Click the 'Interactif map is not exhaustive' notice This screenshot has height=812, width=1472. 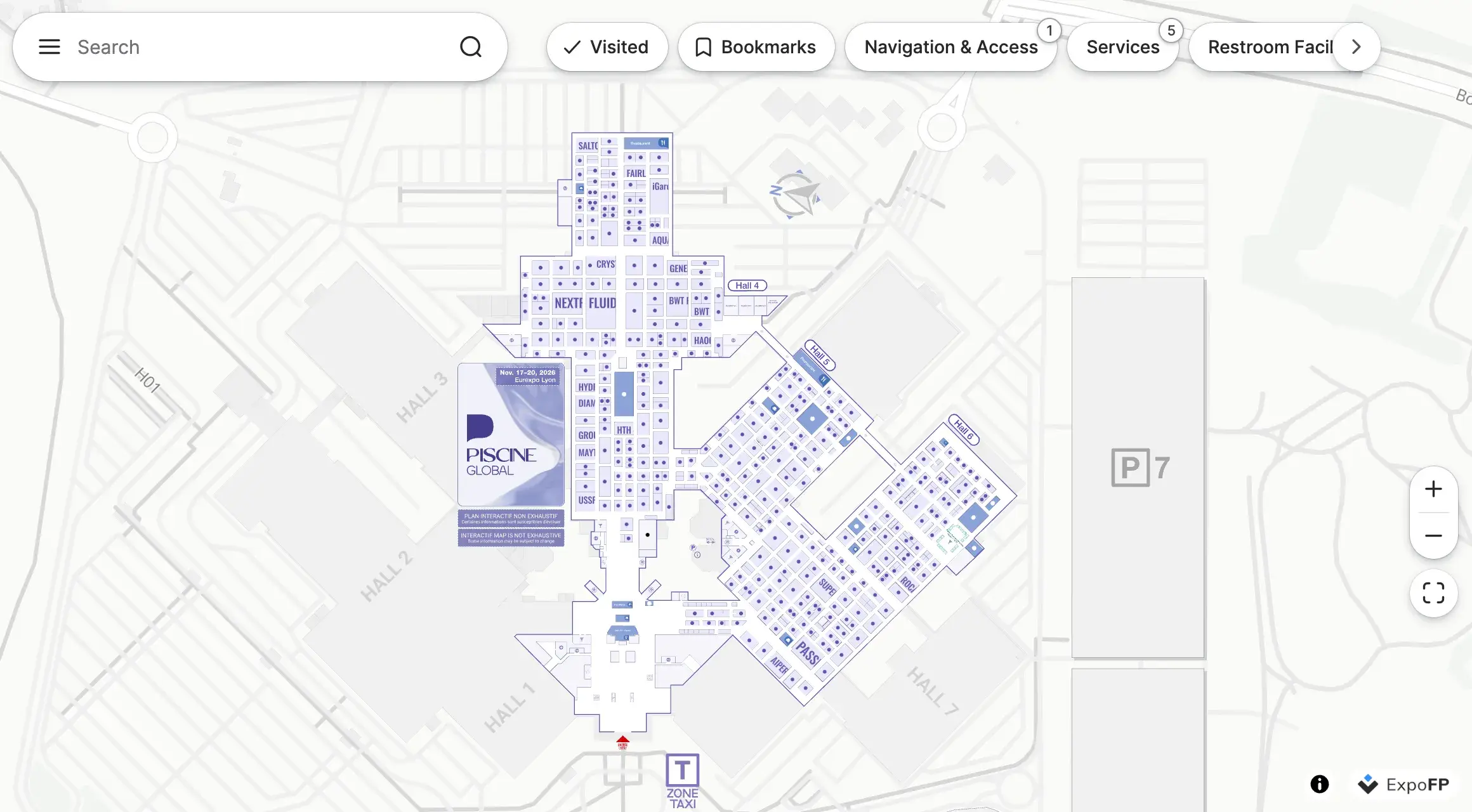pyautogui.click(x=511, y=538)
